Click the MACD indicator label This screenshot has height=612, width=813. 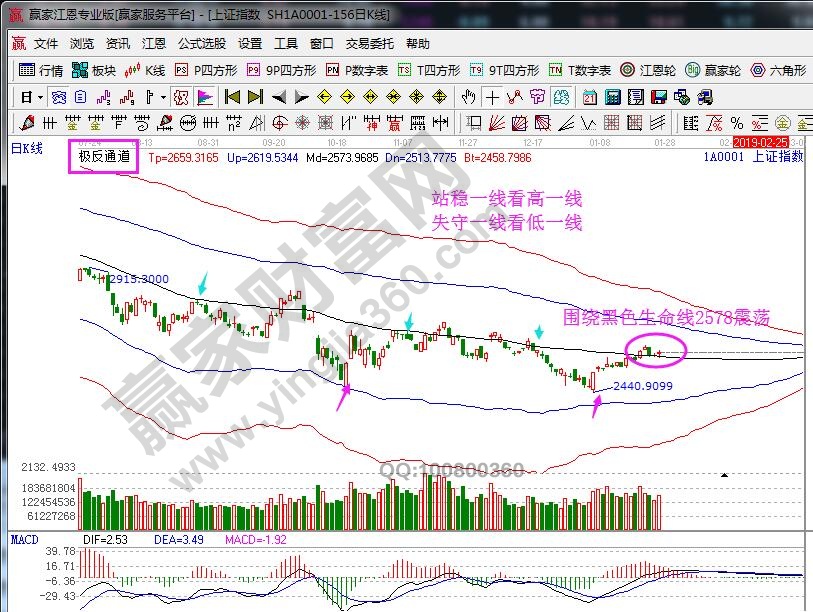(x=25, y=540)
